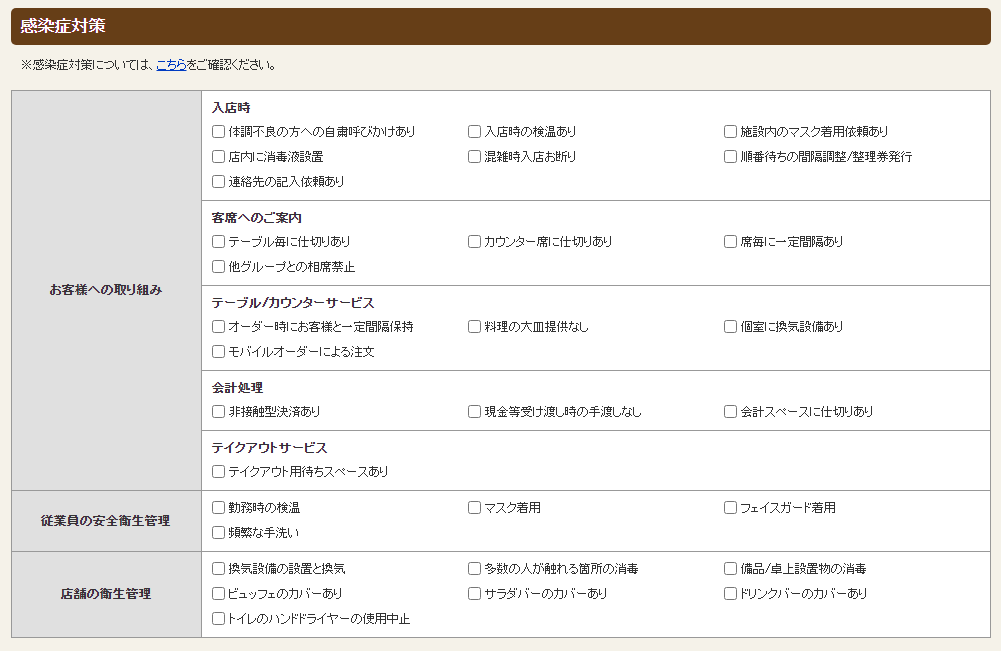Tick the 入店時の検温あり checkbox
The width and height of the screenshot is (1001, 651).
(474, 131)
